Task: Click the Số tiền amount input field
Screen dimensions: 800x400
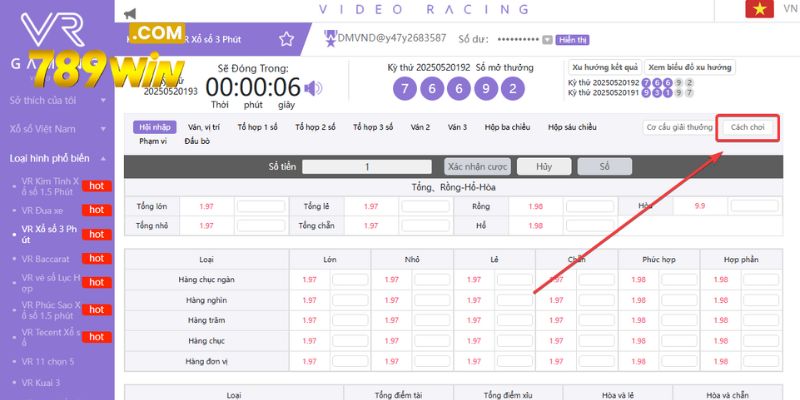Action: (x=367, y=167)
